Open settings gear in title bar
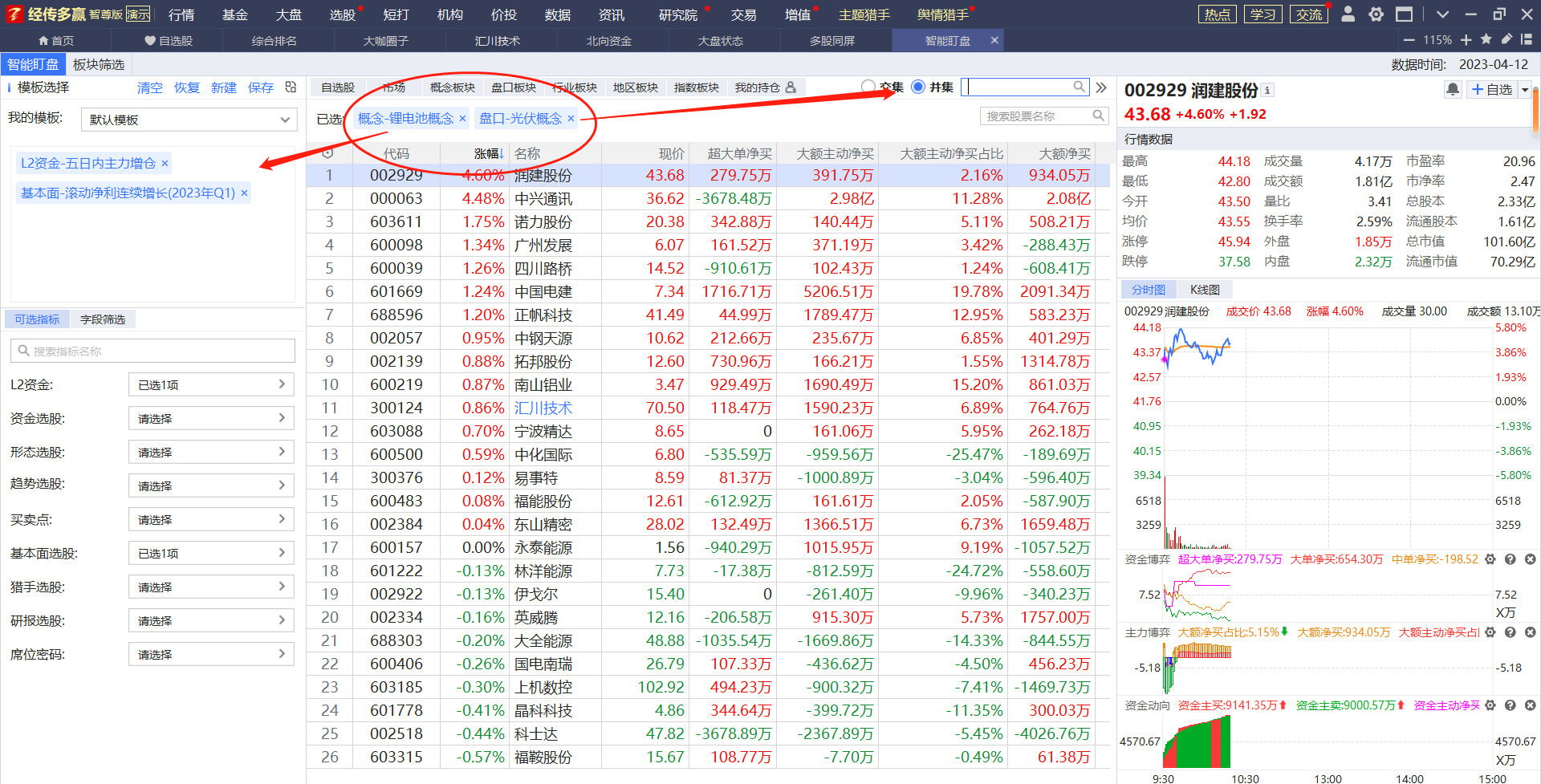The width and height of the screenshot is (1541, 784). 1376,14
